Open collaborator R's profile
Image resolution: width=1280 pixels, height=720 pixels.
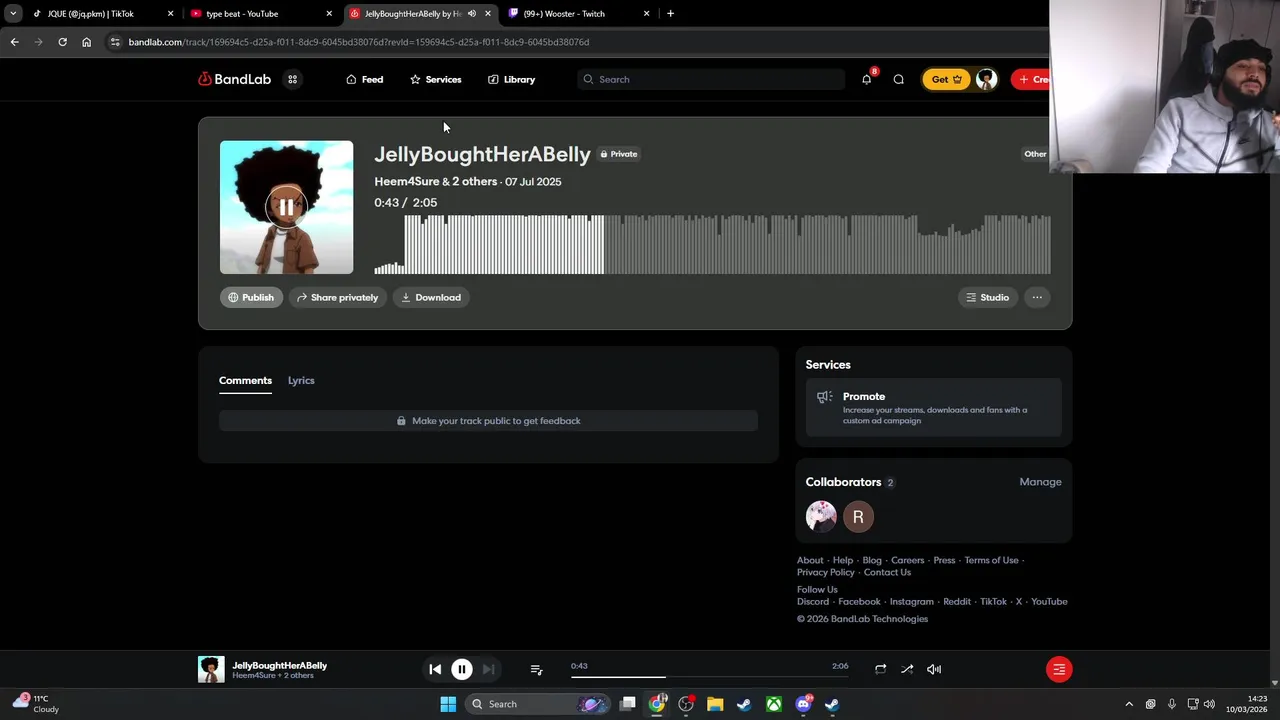(x=858, y=516)
